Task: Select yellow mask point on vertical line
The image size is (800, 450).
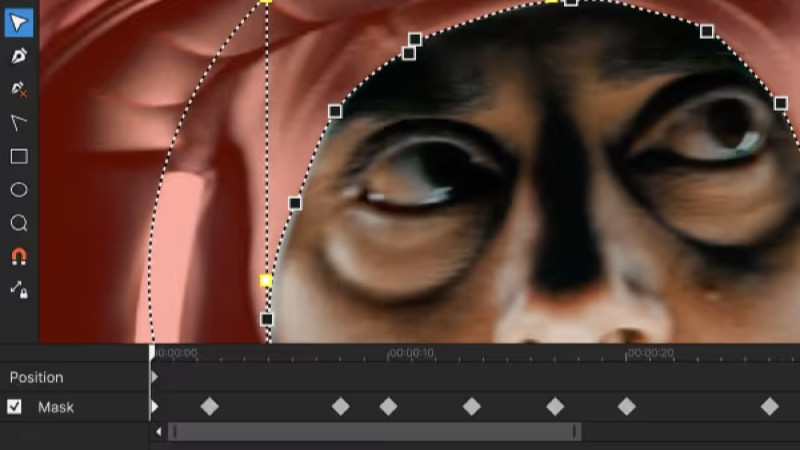Action: 266,281
